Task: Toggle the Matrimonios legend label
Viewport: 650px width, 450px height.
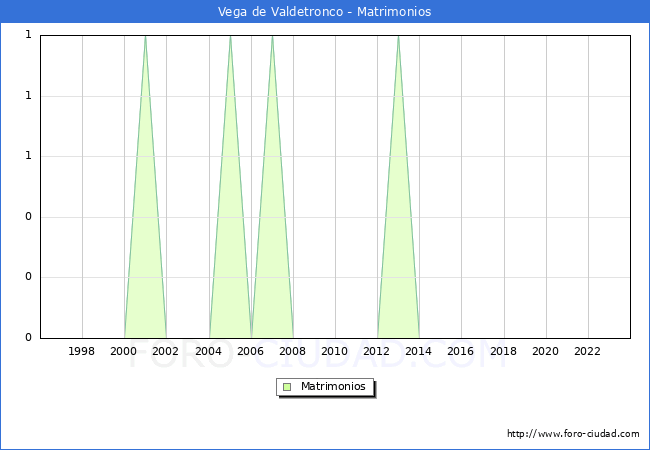Action: 334,387
